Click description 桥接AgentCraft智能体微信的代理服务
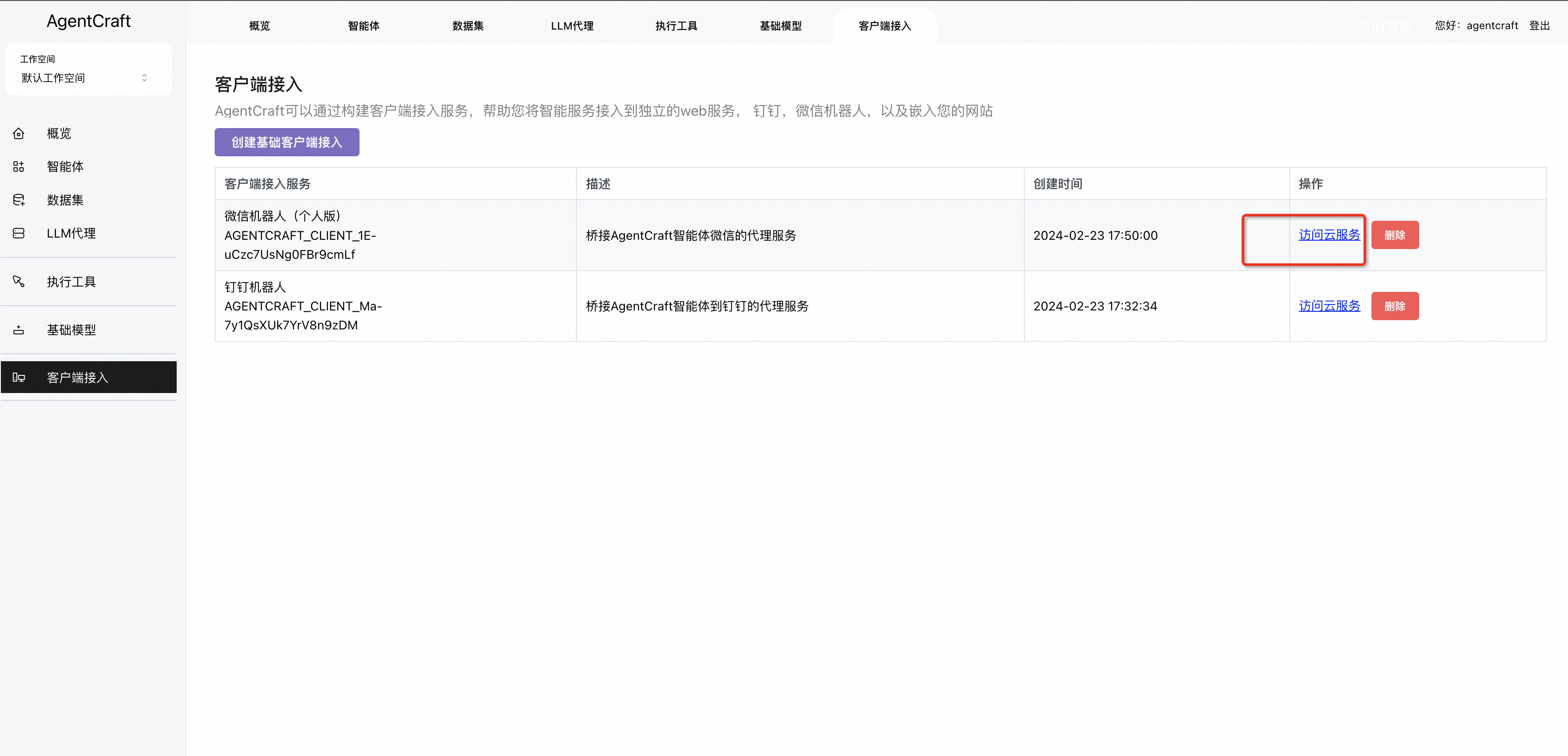 tap(691, 235)
